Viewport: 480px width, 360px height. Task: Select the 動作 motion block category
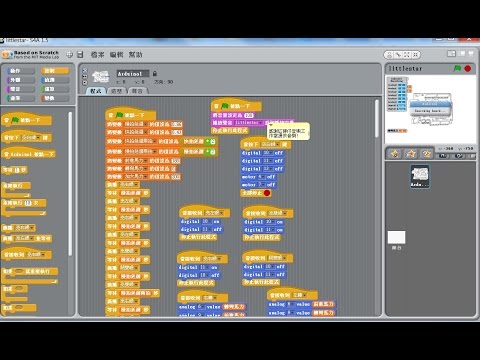(21, 71)
